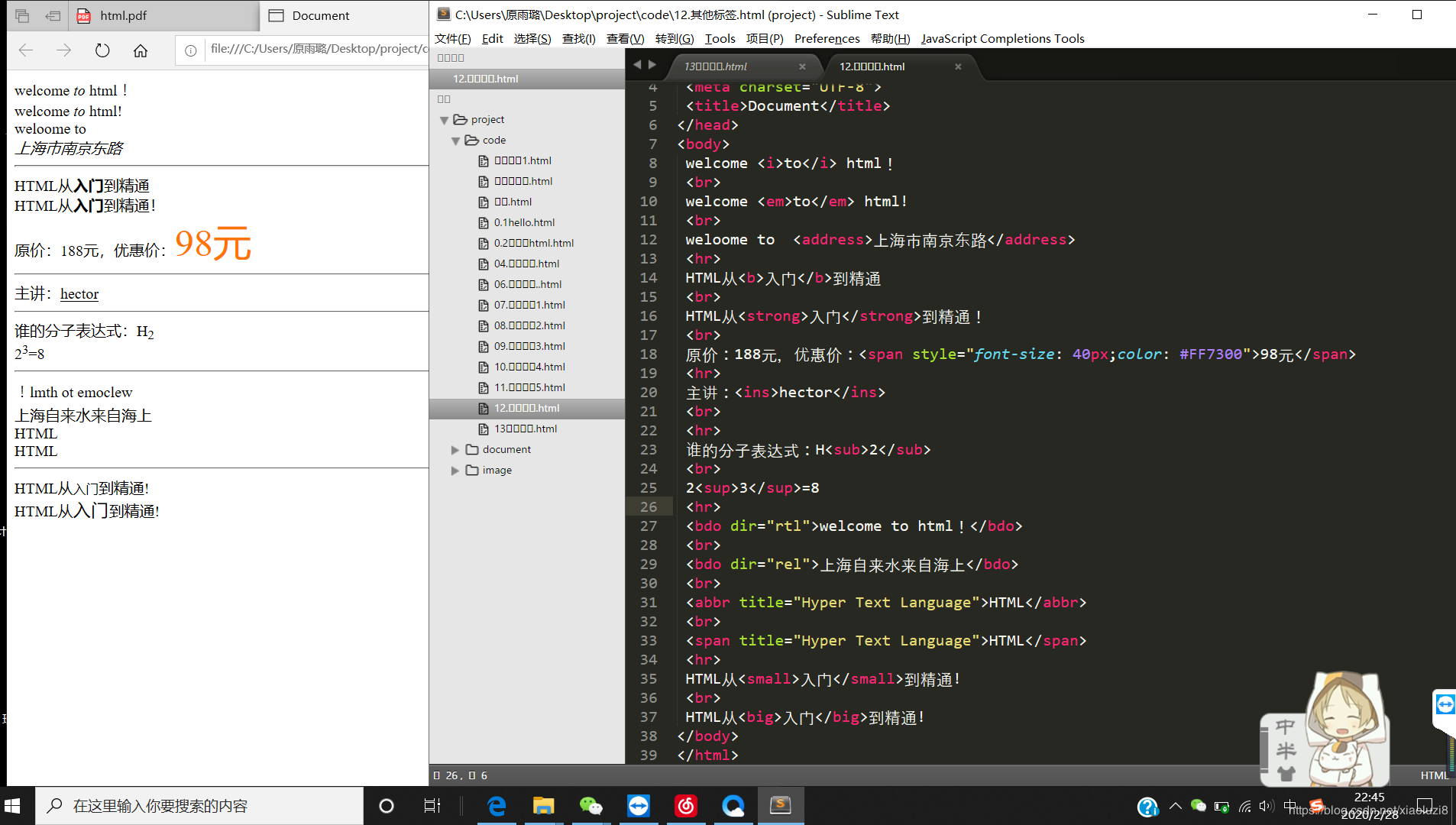1456x825 pixels.
Task: Open Task View on the taskbar
Action: [x=432, y=806]
